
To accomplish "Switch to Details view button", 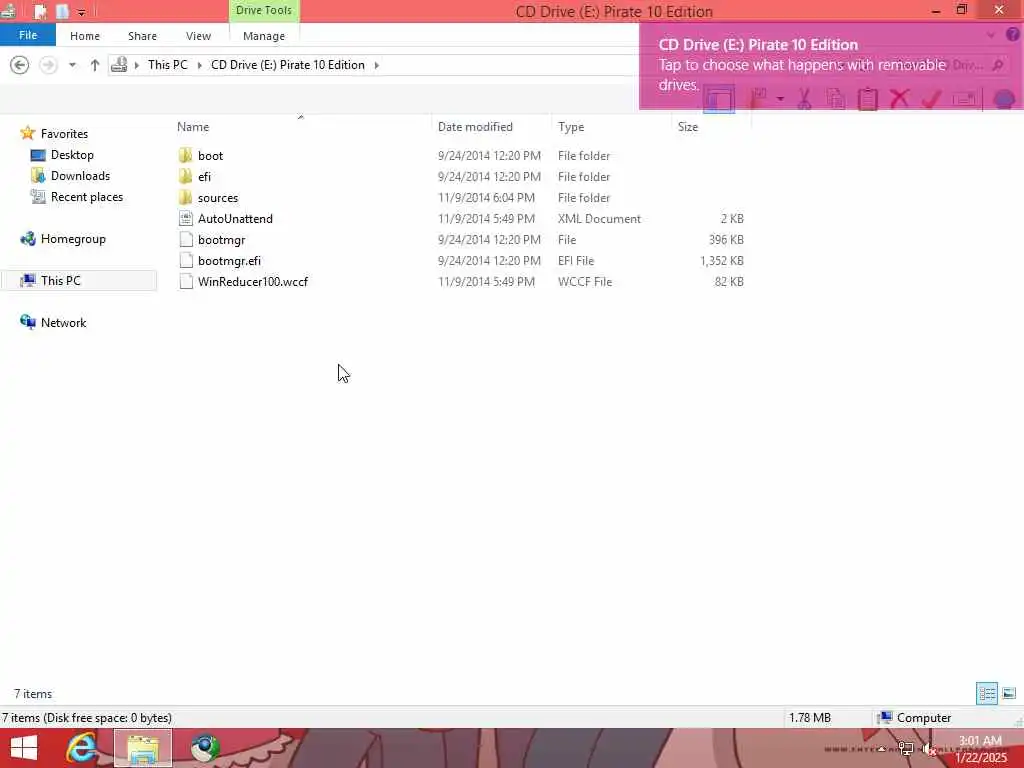I will 987,694.
